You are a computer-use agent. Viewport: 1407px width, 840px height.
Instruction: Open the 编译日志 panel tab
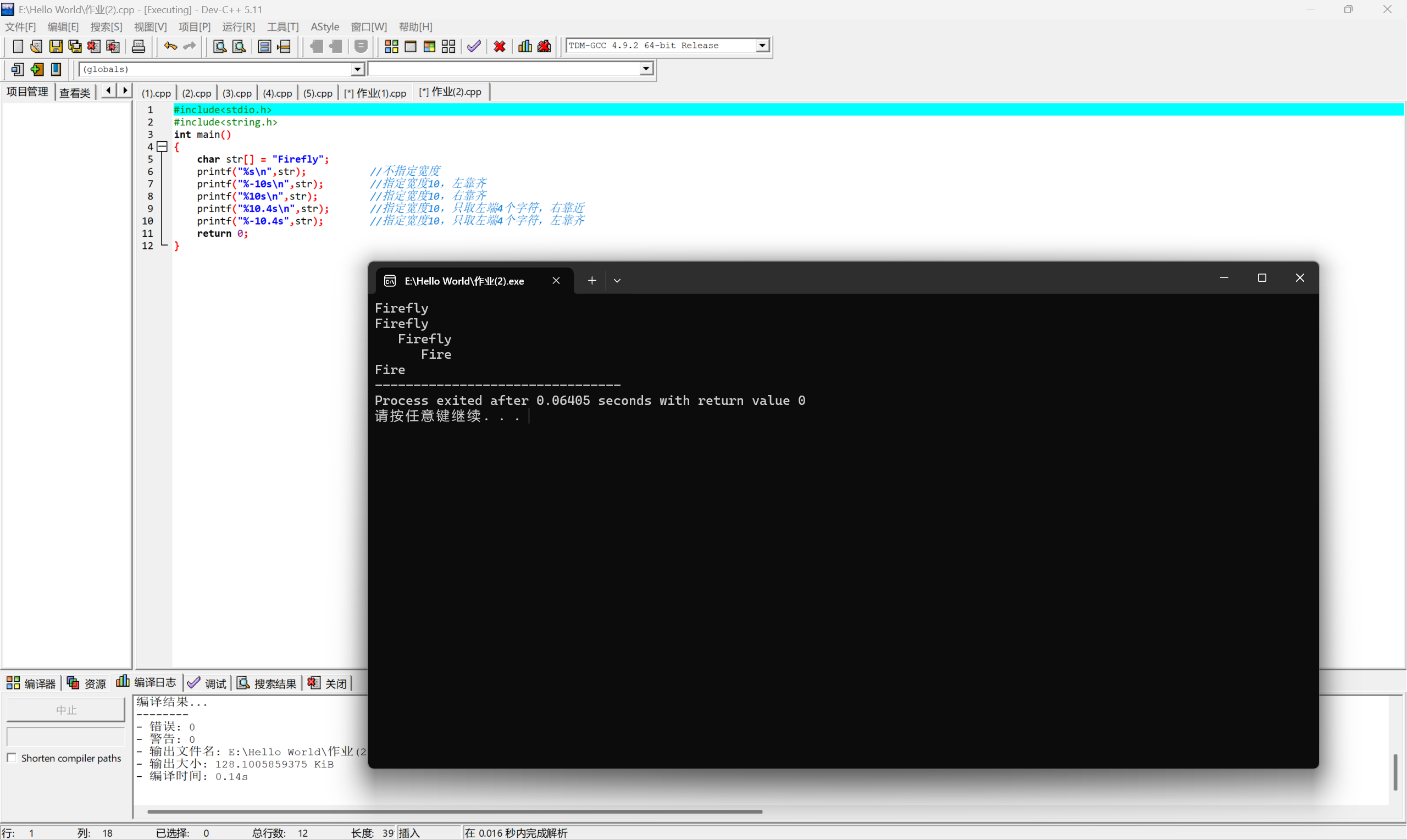tap(147, 683)
